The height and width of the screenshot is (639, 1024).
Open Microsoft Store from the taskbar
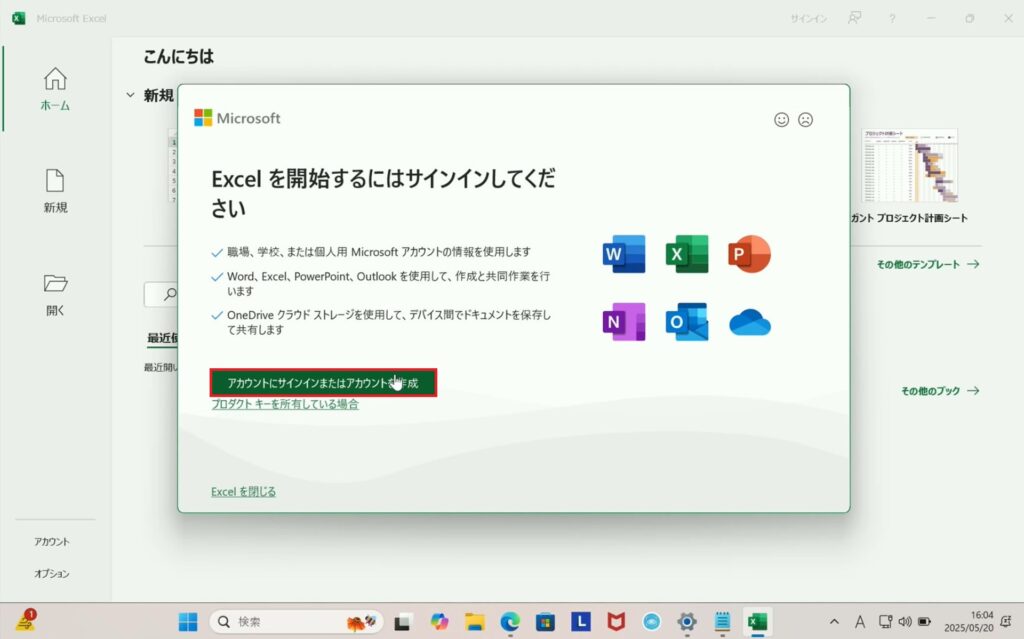pos(545,621)
